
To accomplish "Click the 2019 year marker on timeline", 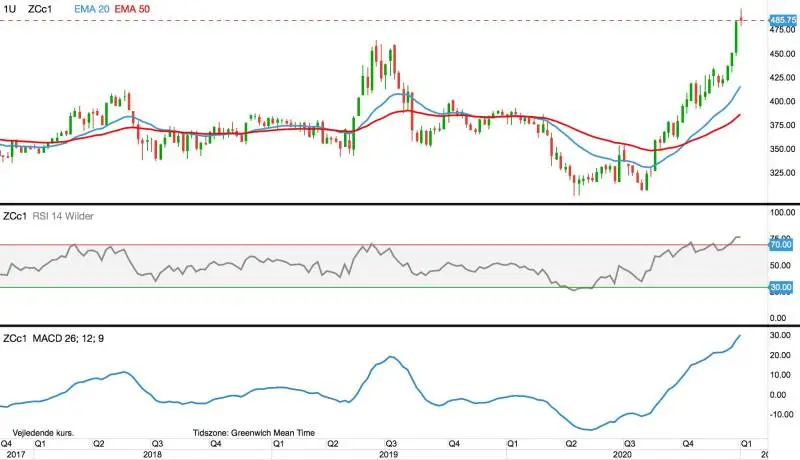I will click(x=388, y=454).
